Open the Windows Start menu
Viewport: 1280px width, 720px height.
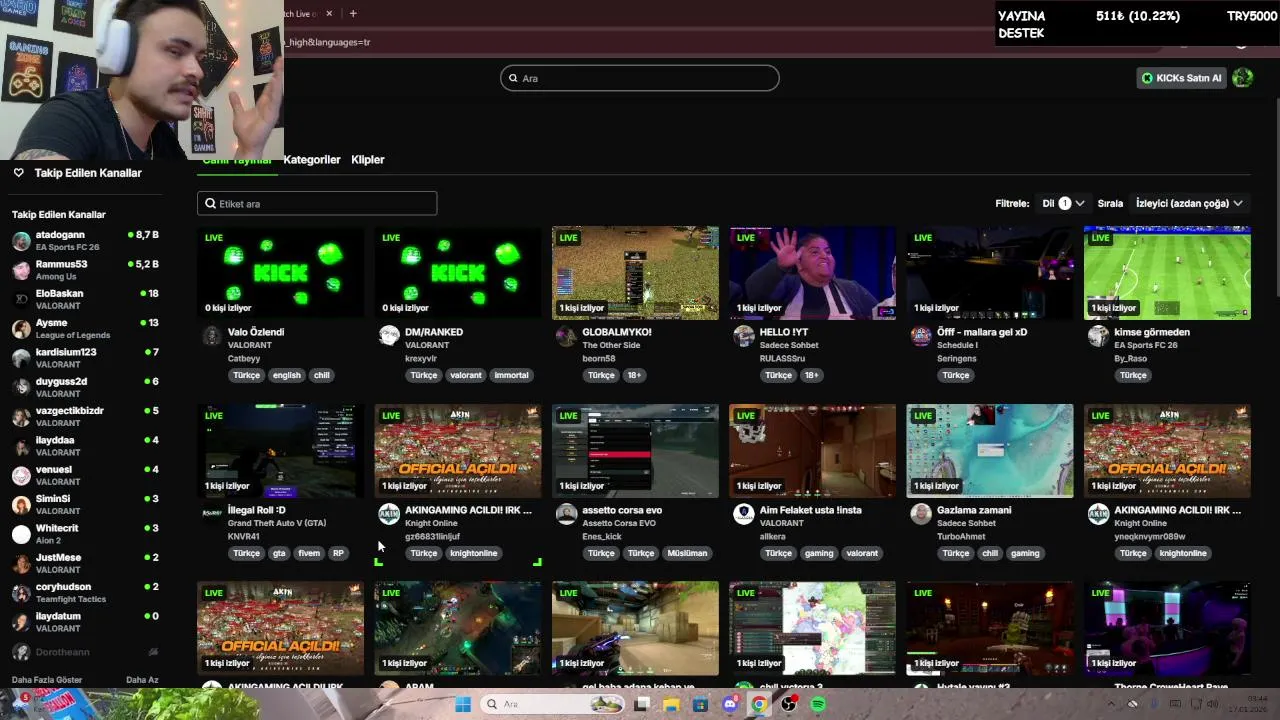463,704
